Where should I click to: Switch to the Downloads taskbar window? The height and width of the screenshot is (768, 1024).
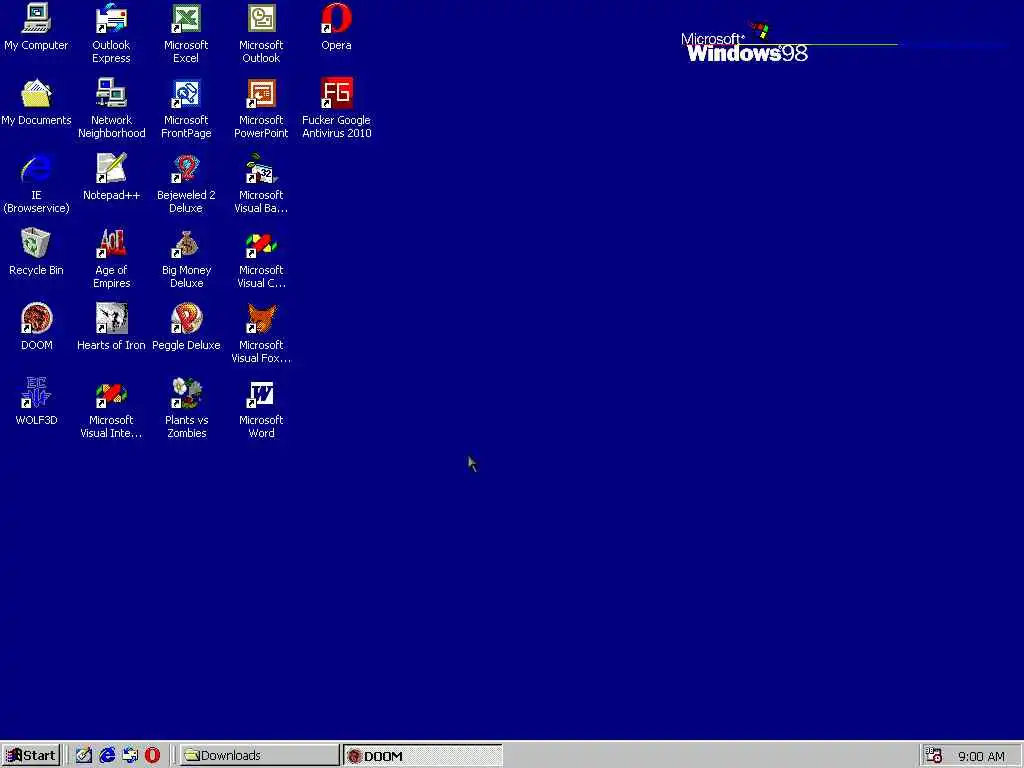click(259, 756)
